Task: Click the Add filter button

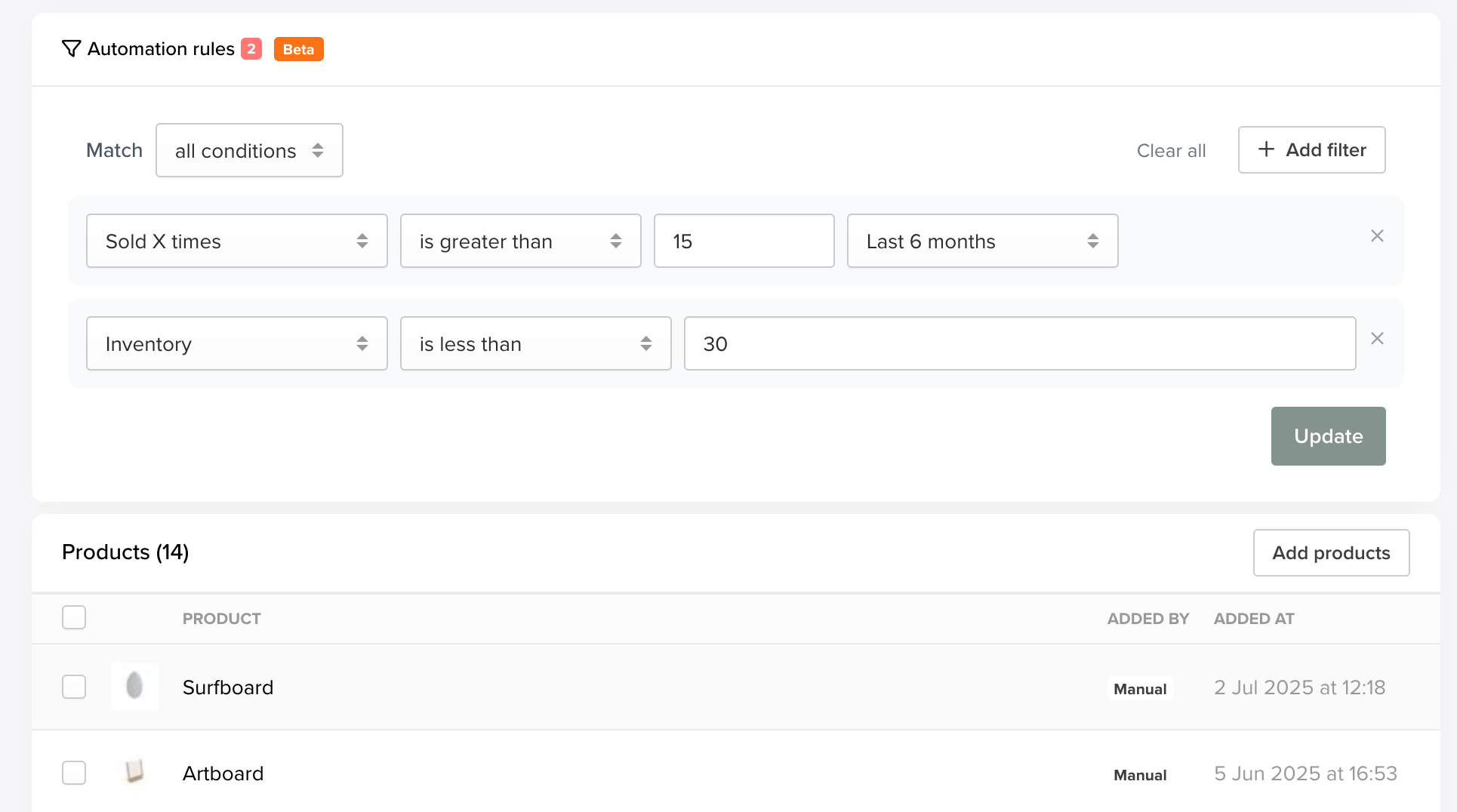Action: coord(1312,149)
